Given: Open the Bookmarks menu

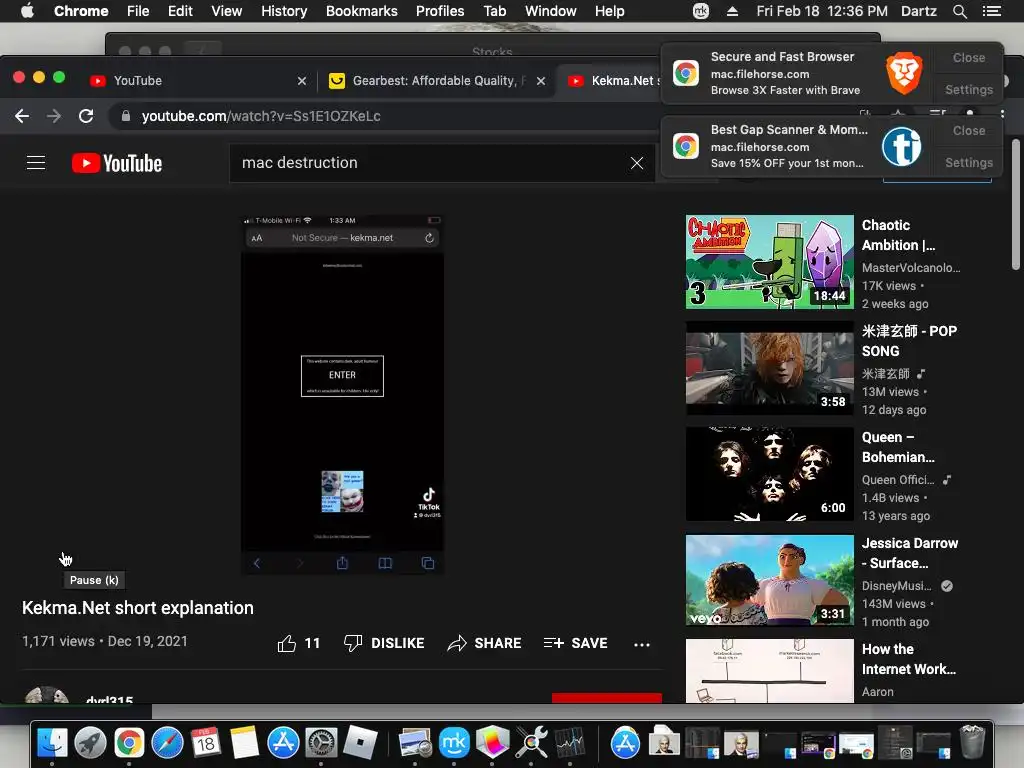Looking at the screenshot, I should click(x=362, y=11).
